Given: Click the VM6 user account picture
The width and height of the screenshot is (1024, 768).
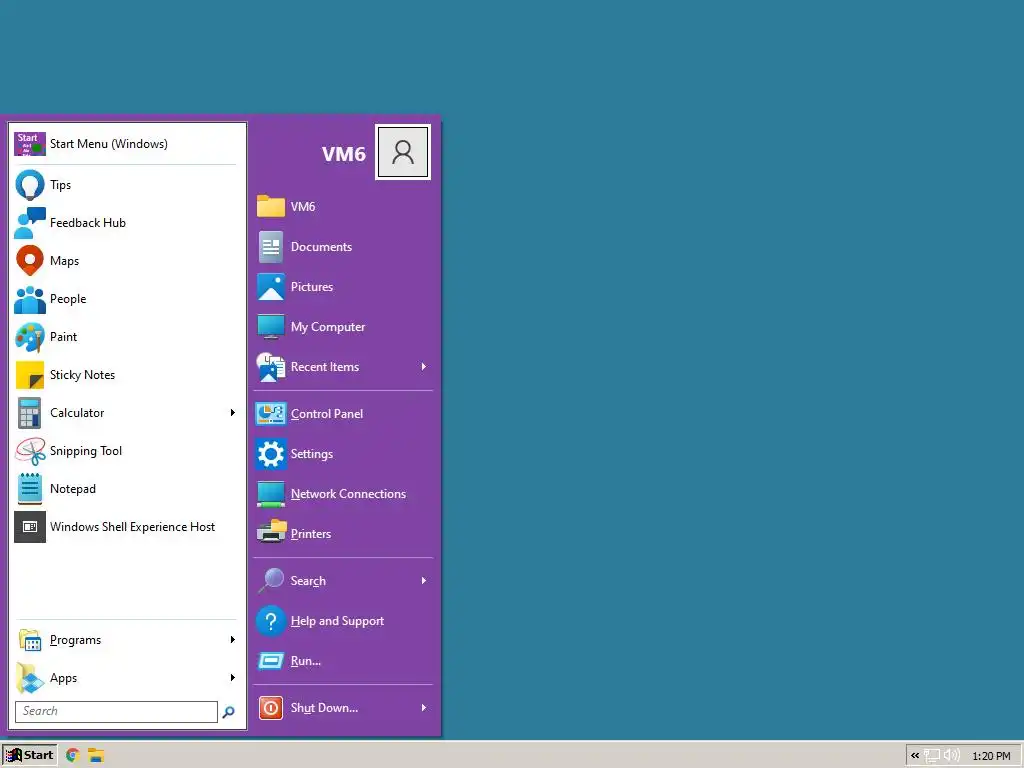Looking at the screenshot, I should click(x=403, y=152).
